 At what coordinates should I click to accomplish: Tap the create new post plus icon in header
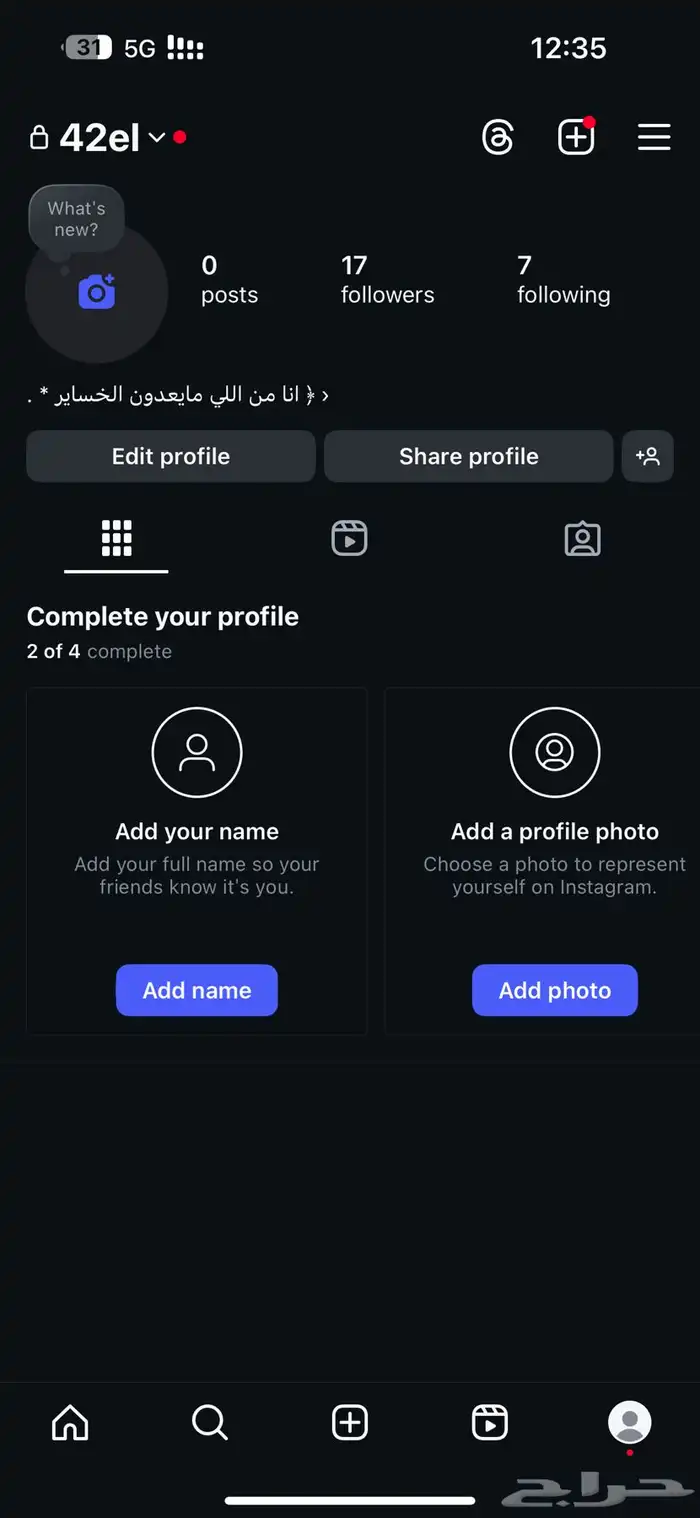point(575,138)
